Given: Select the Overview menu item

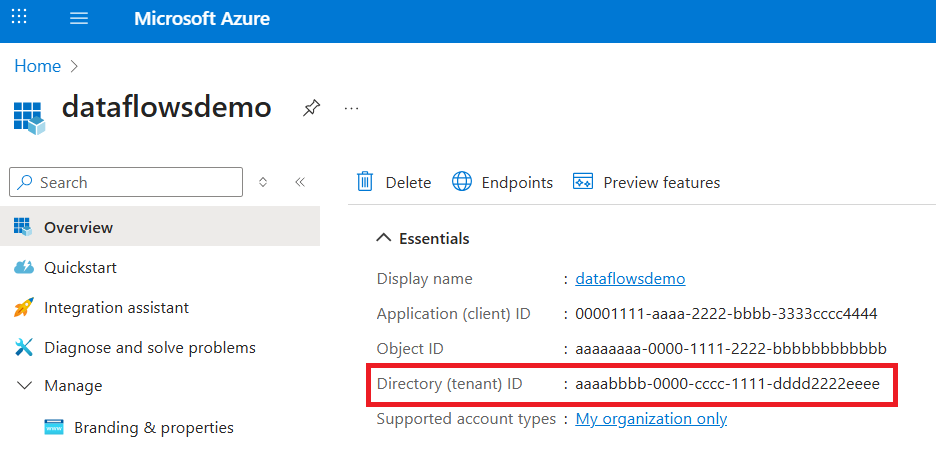Looking at the screenshot, I should click(78, 228).
